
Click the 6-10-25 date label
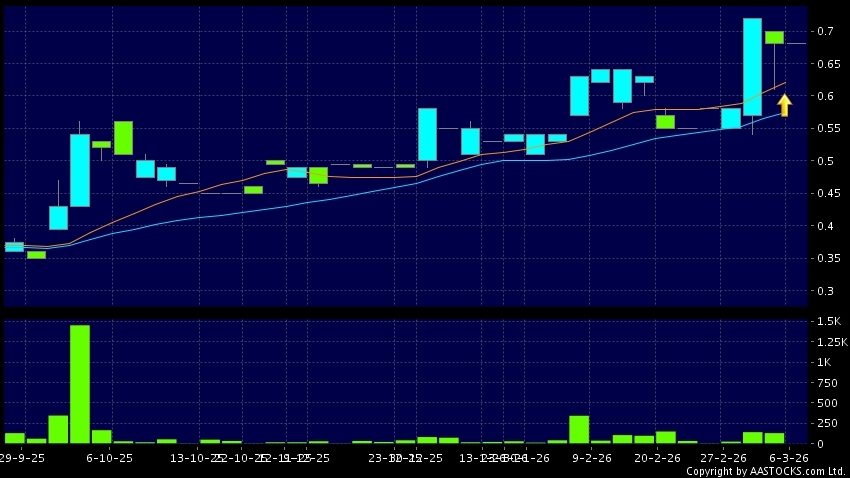pos(110,457)
